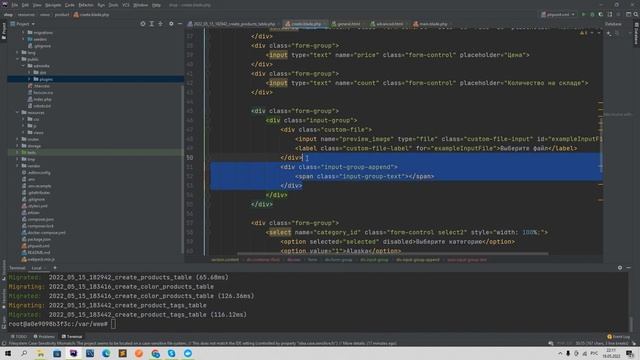The image size is (640, 360).
Task: Select the Local terminal session tab
Action: tap(37, 268)
